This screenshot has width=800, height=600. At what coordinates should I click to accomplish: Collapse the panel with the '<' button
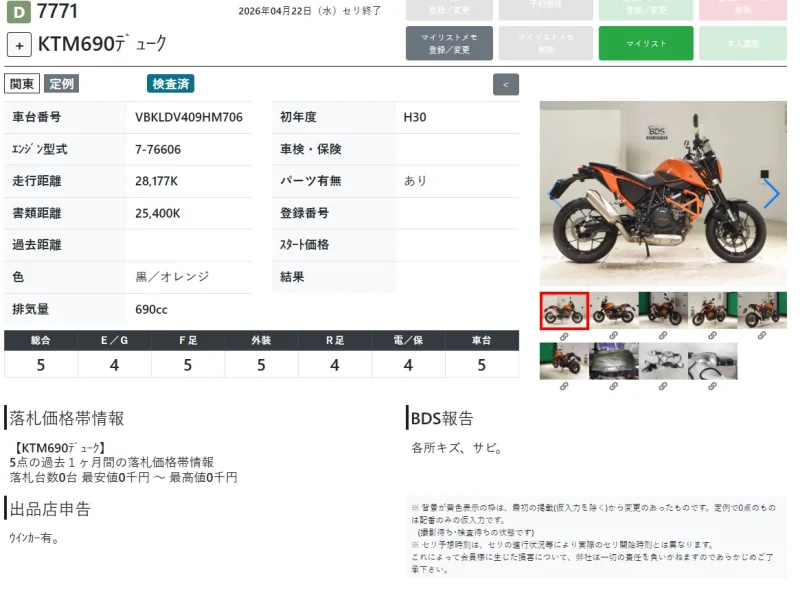[x=506, y=85]
